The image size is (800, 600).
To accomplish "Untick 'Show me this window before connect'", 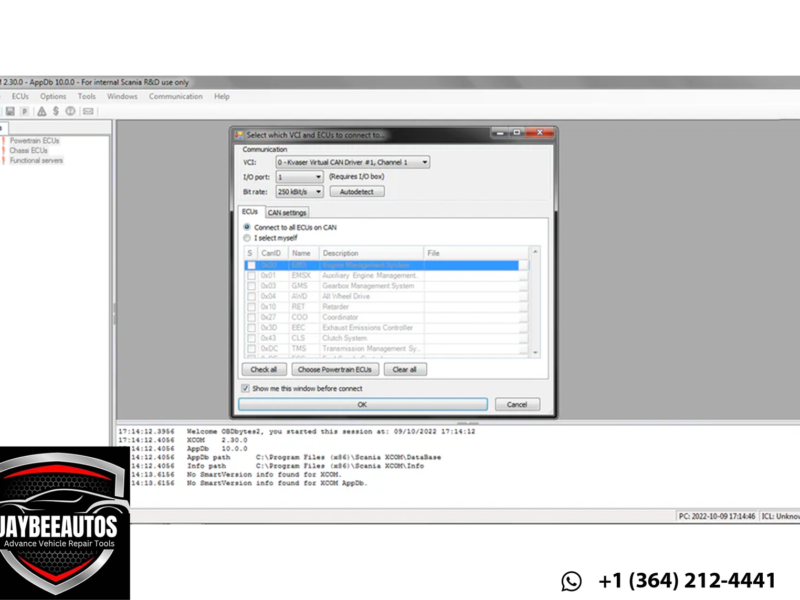I will pos(246,388).
